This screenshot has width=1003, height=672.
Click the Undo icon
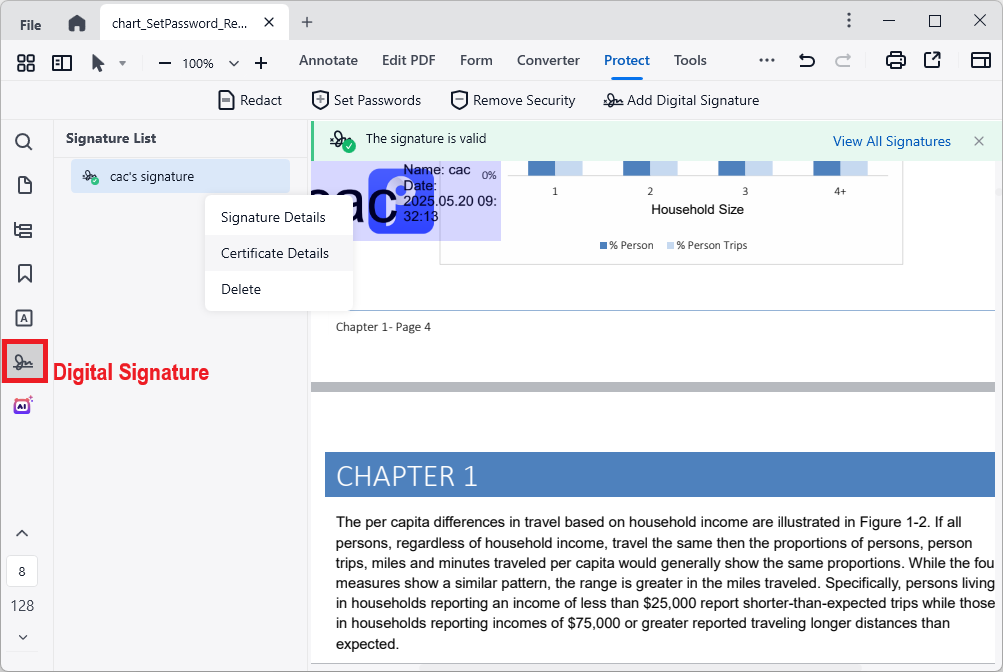pos(806,60)
